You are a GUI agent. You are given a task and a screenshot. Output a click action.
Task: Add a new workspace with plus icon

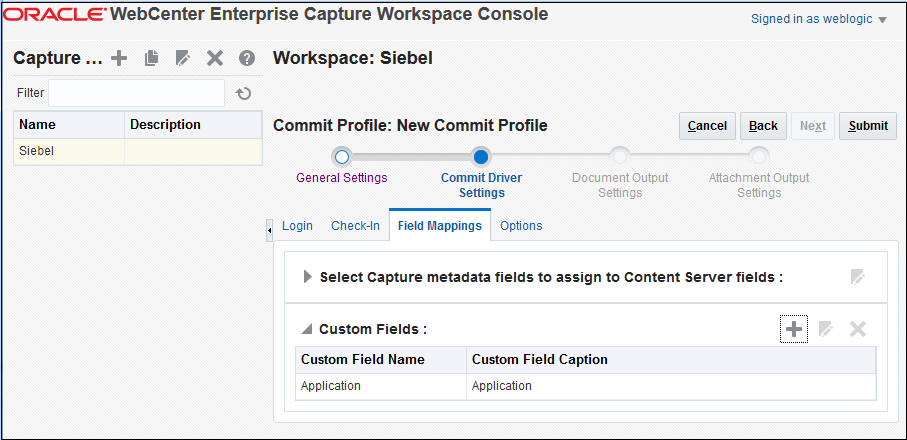tap(119, 58)
